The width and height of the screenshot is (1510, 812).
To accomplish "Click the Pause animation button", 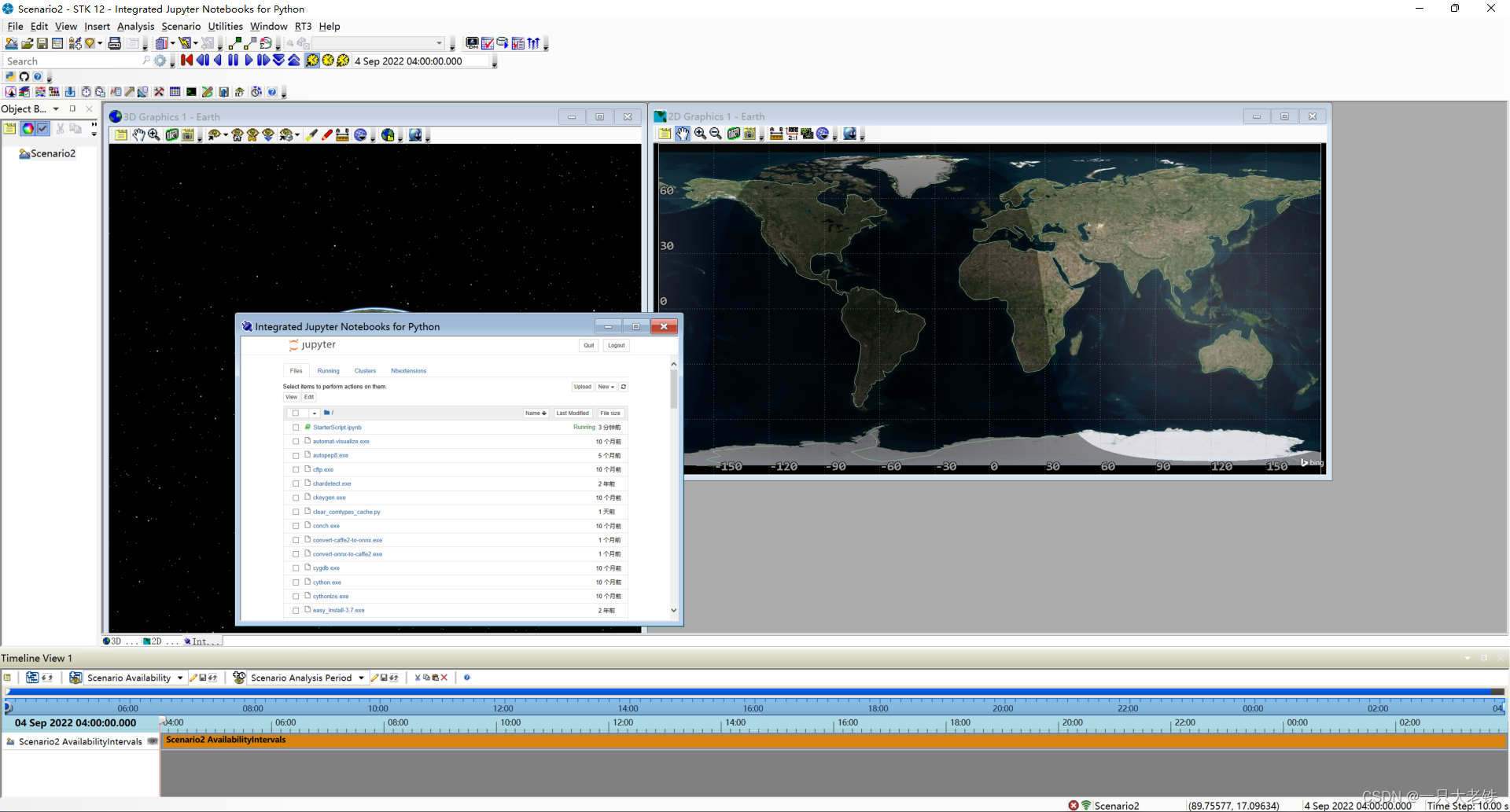I will [234, 61].
